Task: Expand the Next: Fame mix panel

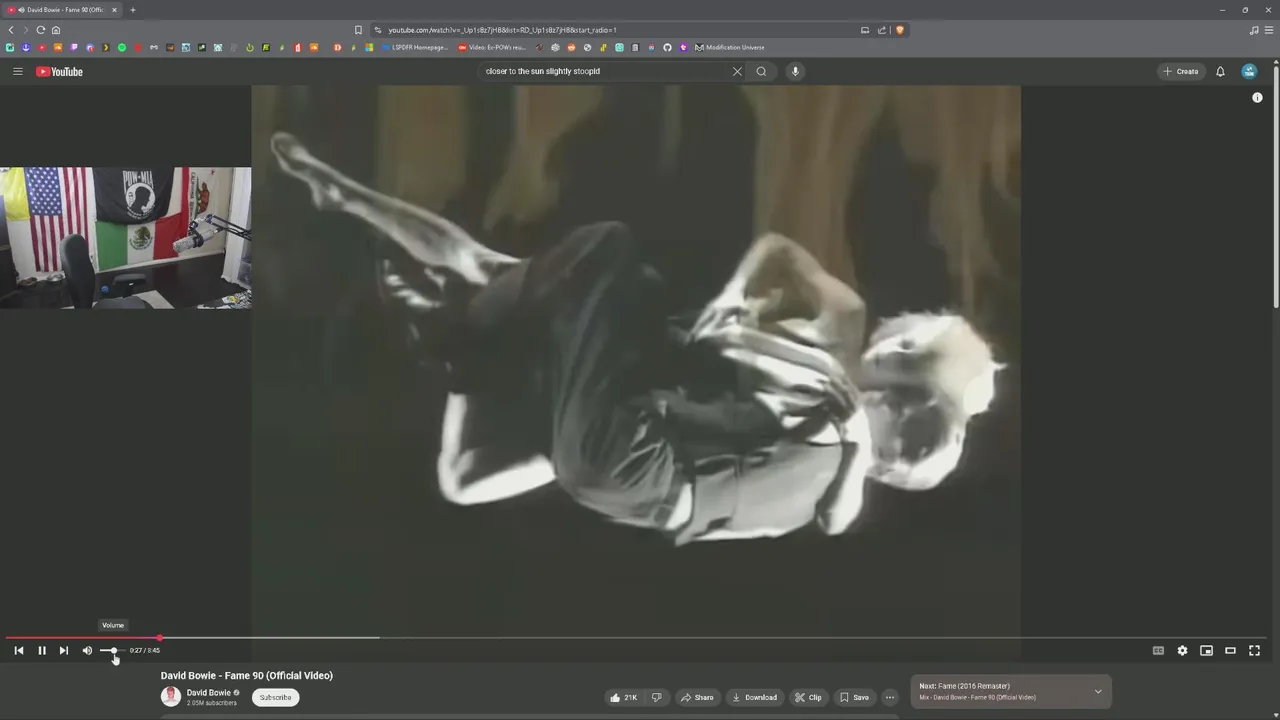Action: click(x=1097, y=691)
